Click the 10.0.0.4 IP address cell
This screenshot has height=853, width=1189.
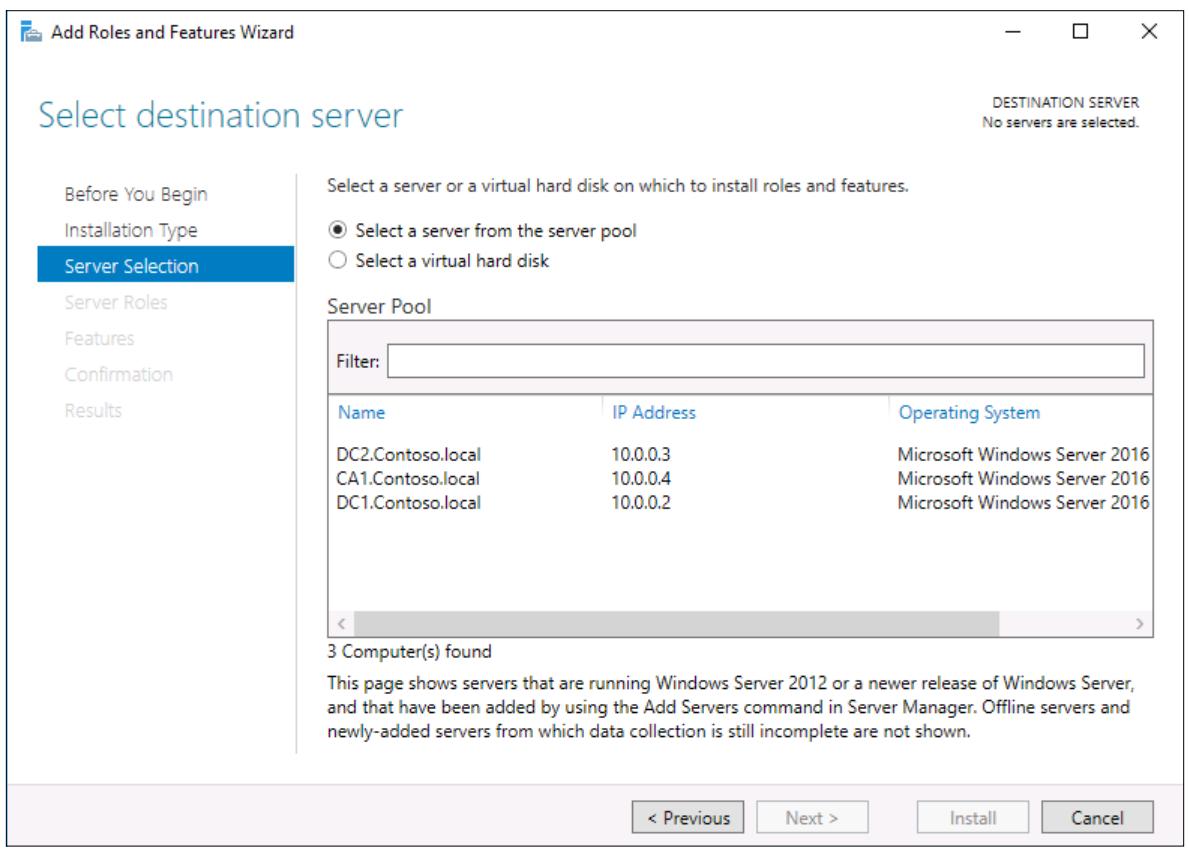(641, 478)
